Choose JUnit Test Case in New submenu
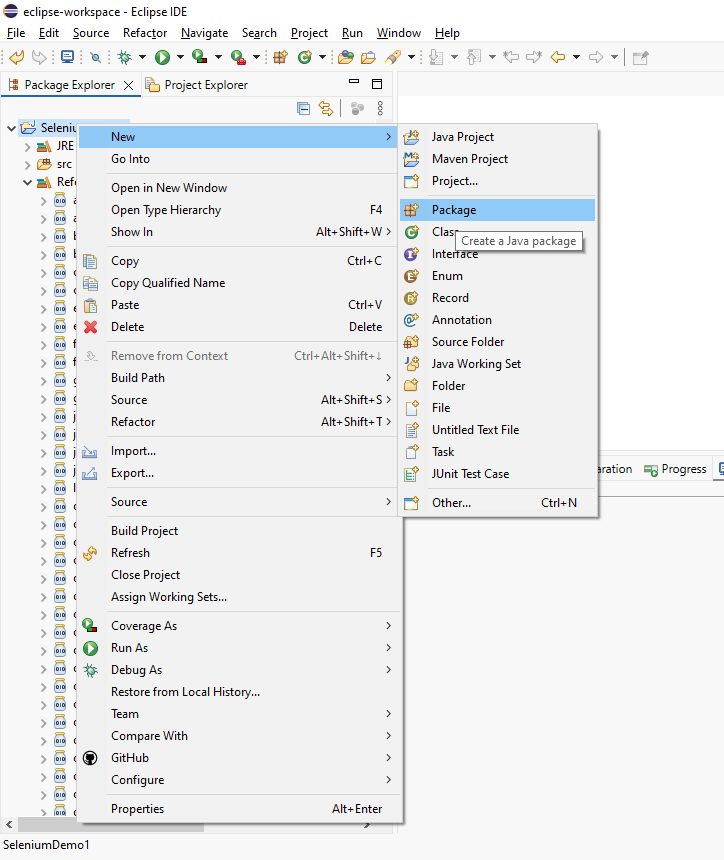The width and height of the screenshot is (724, 860). coord(497,474)
